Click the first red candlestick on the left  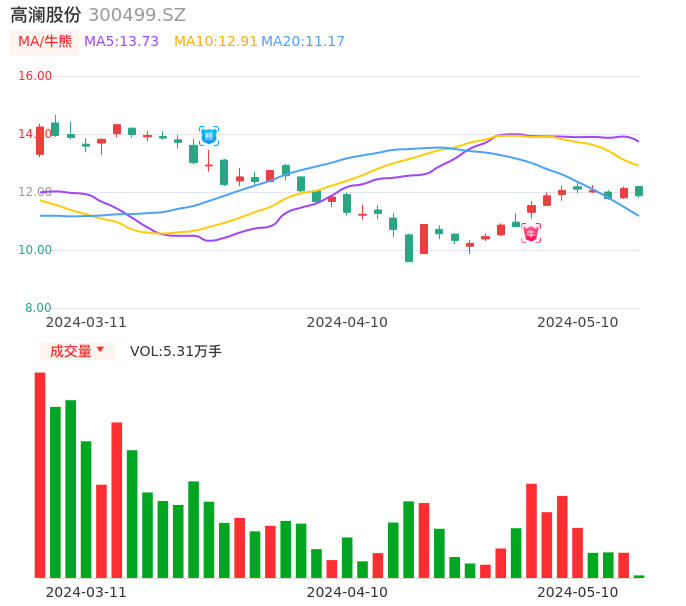click(40, 140)
